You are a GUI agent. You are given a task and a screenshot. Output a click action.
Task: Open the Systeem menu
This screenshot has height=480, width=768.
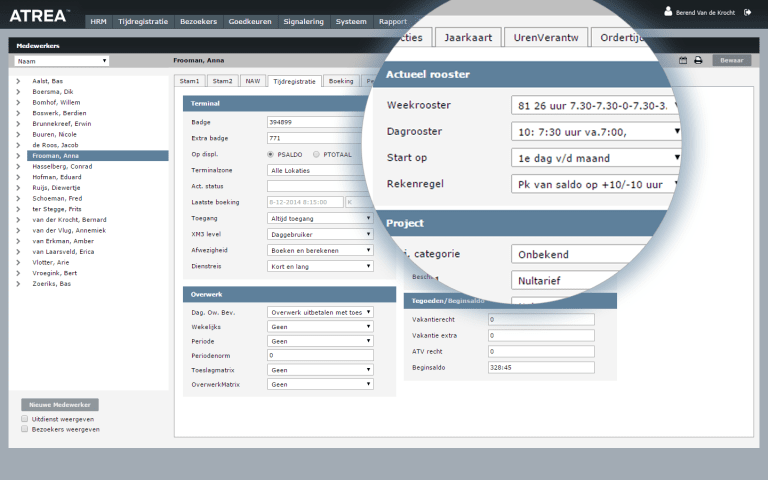(x=351, y=22)
